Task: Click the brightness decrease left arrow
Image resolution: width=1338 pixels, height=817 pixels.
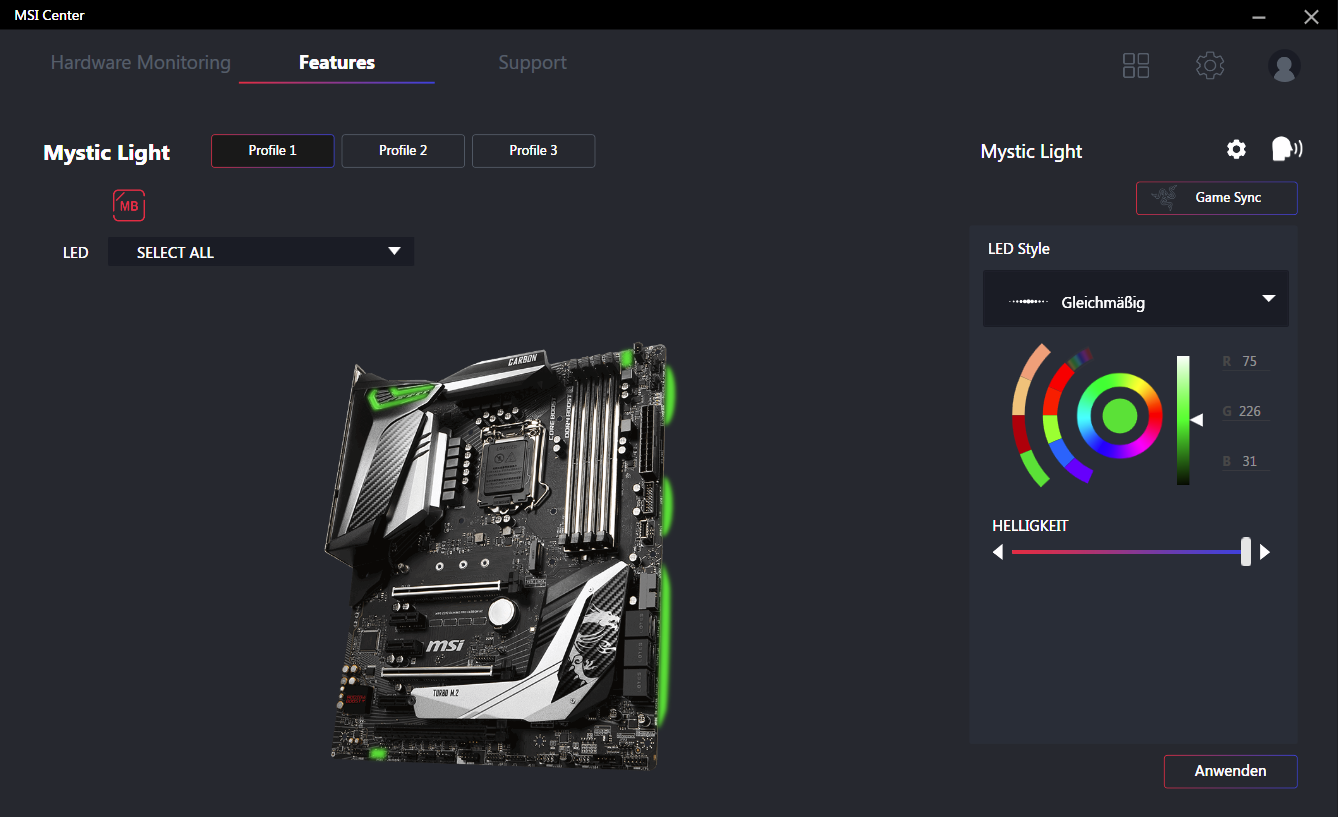Action: [x=997, y=552]
